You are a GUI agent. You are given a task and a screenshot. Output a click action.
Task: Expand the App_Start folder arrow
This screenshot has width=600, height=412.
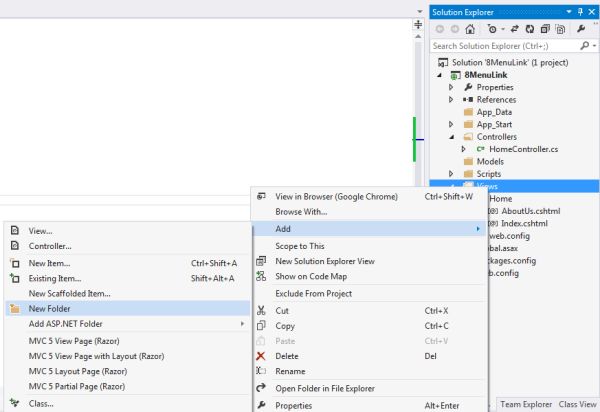451,125
